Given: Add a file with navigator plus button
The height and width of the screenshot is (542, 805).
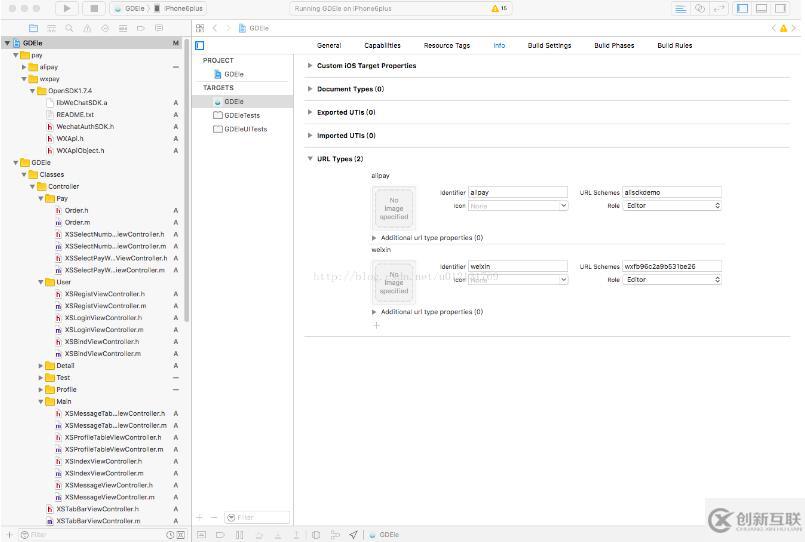Looking at the screenshot, I should pyautogui.click(x=9, y=535).
